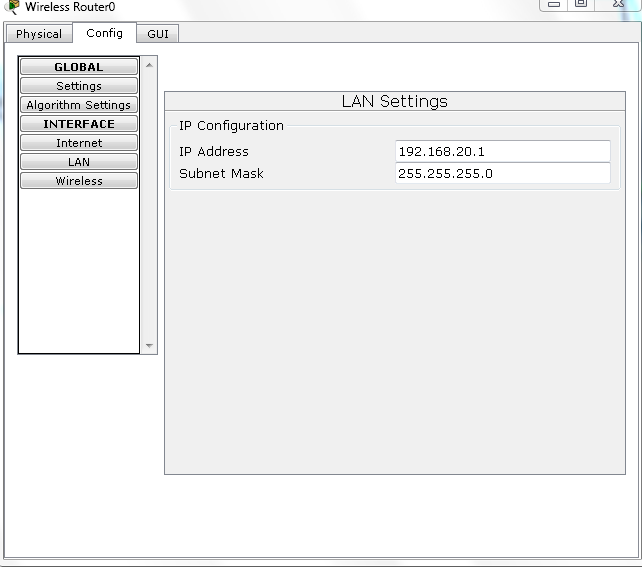Click the Wireless Router0 window icon
This screenshot has width=642, height=573.
[x=13, y=6]
